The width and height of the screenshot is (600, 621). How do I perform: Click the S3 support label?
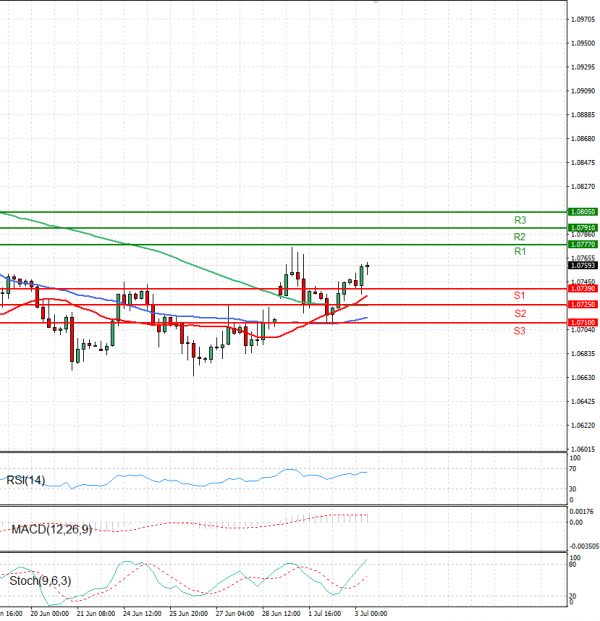point(519,331)
